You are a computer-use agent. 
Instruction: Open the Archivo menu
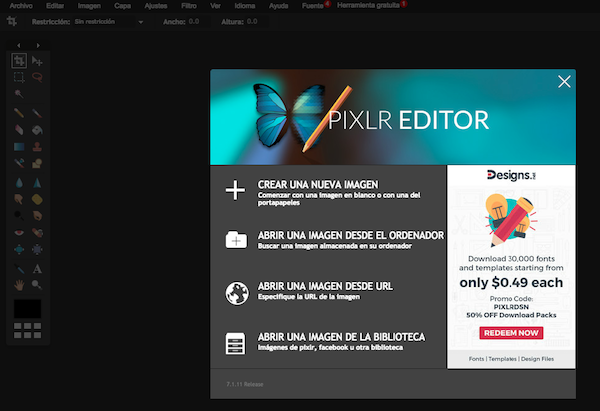pyautogui.click(x=21, y=6)
